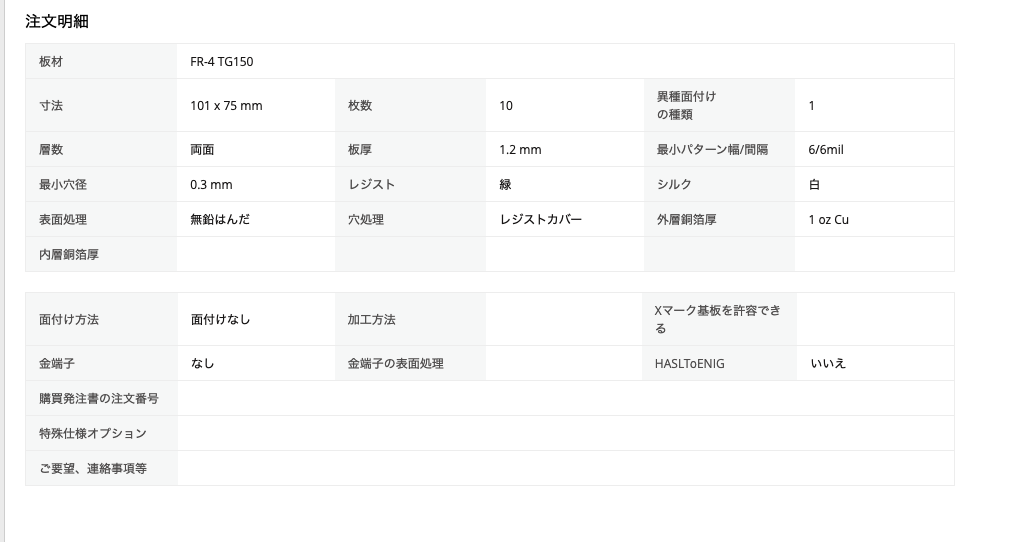Click the 緑 resist color value
This screenshot has width=1018, height=542.
pyautogui.click(x=505, y=185)
